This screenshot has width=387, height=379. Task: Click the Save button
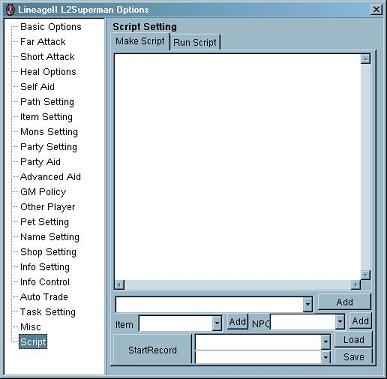pyautogui.click(x=353, y=357)
